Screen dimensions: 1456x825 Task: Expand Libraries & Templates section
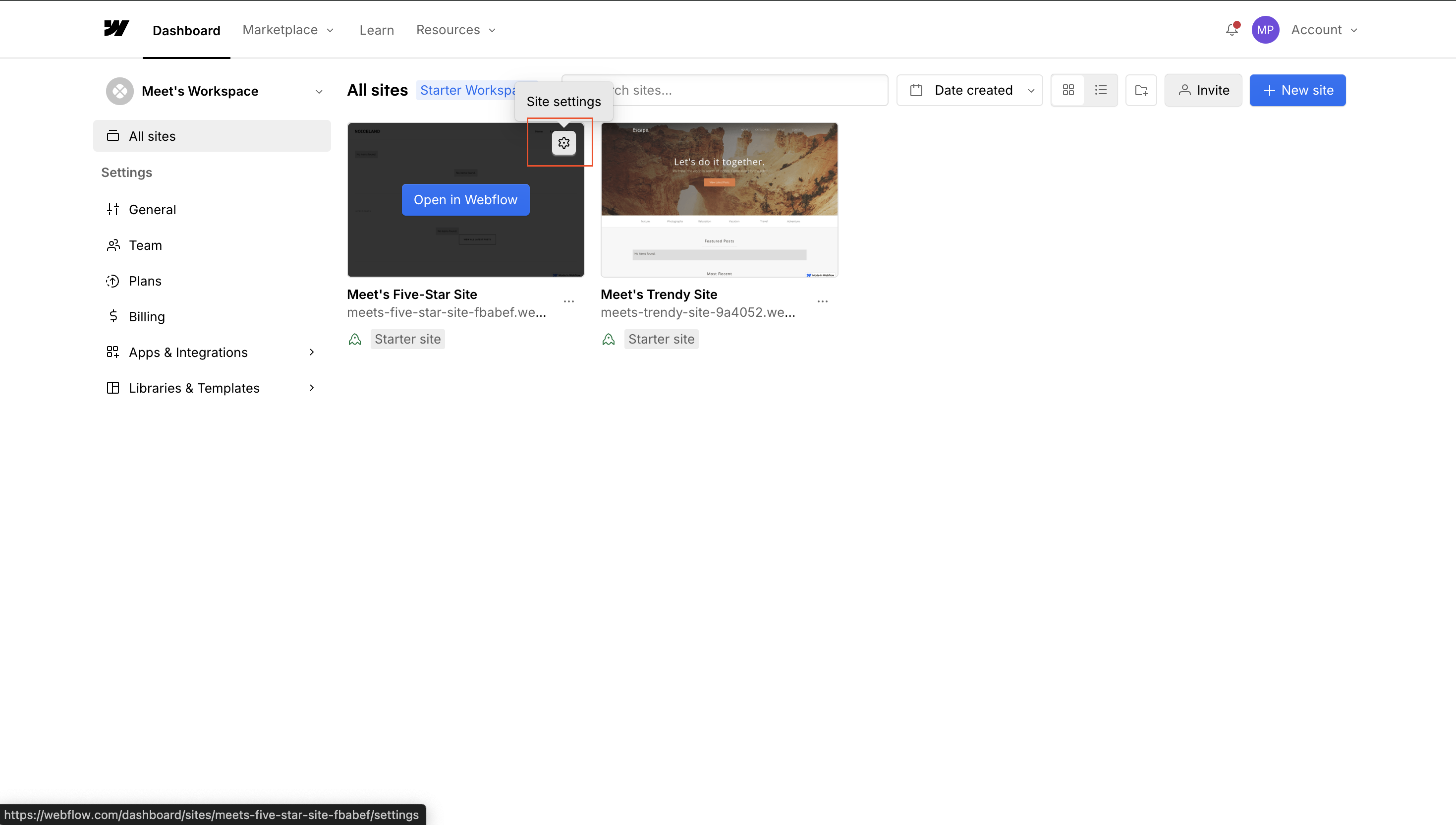point(312,388)
